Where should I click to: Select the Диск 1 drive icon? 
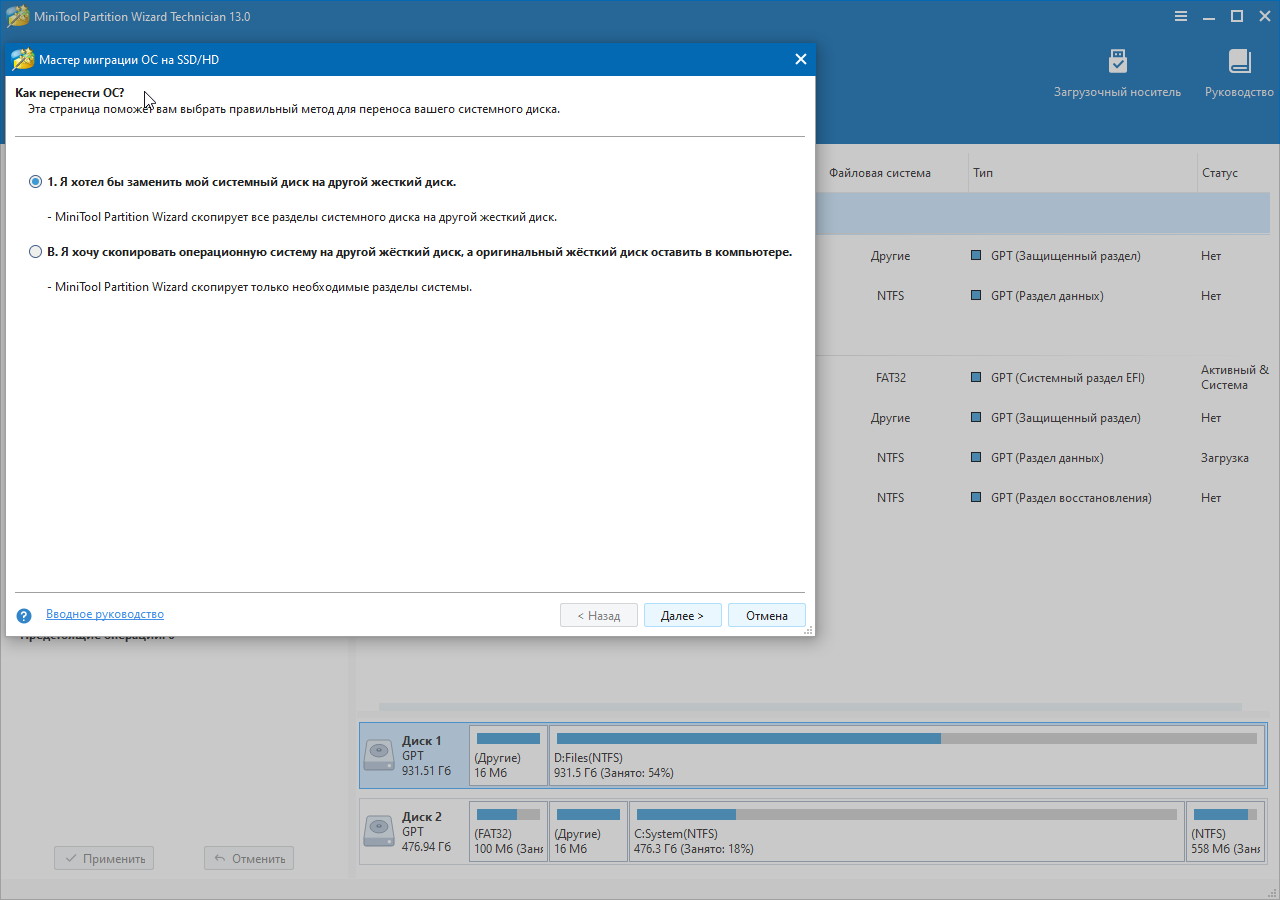(x=379, y=755)
